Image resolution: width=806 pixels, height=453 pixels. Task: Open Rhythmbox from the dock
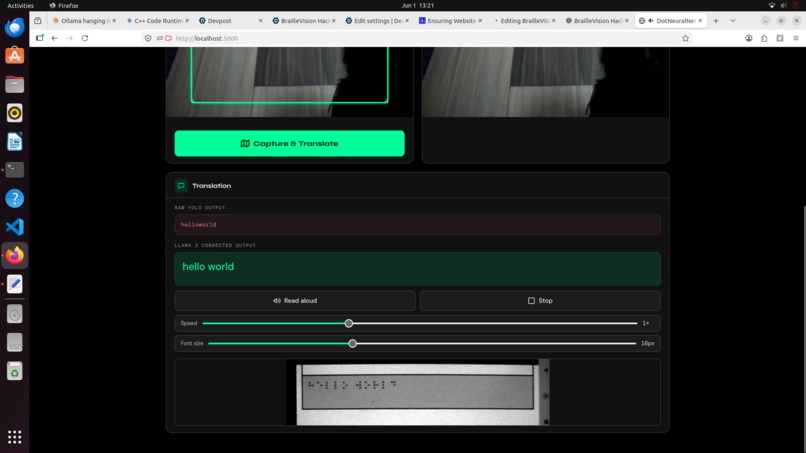(14, 113)
